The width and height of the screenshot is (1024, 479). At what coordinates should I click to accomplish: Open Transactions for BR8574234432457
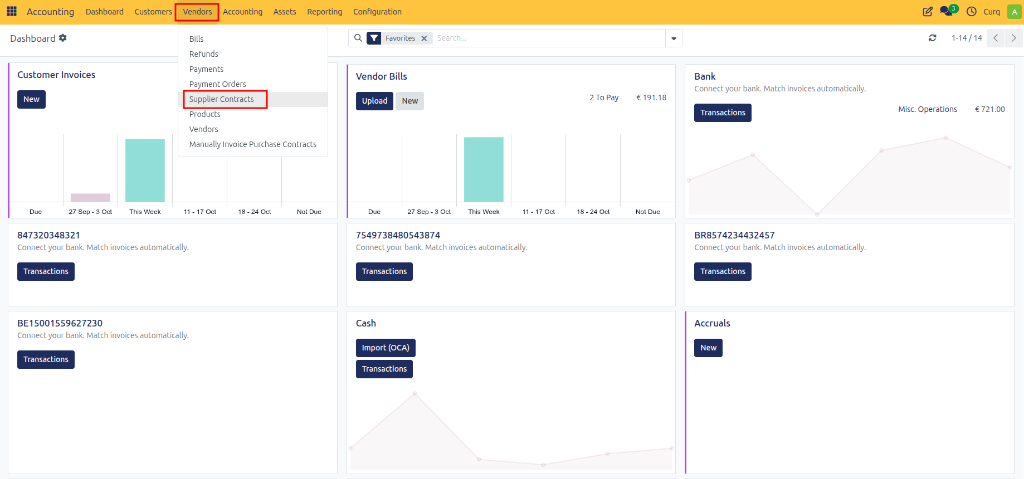(x=723, y=271)
